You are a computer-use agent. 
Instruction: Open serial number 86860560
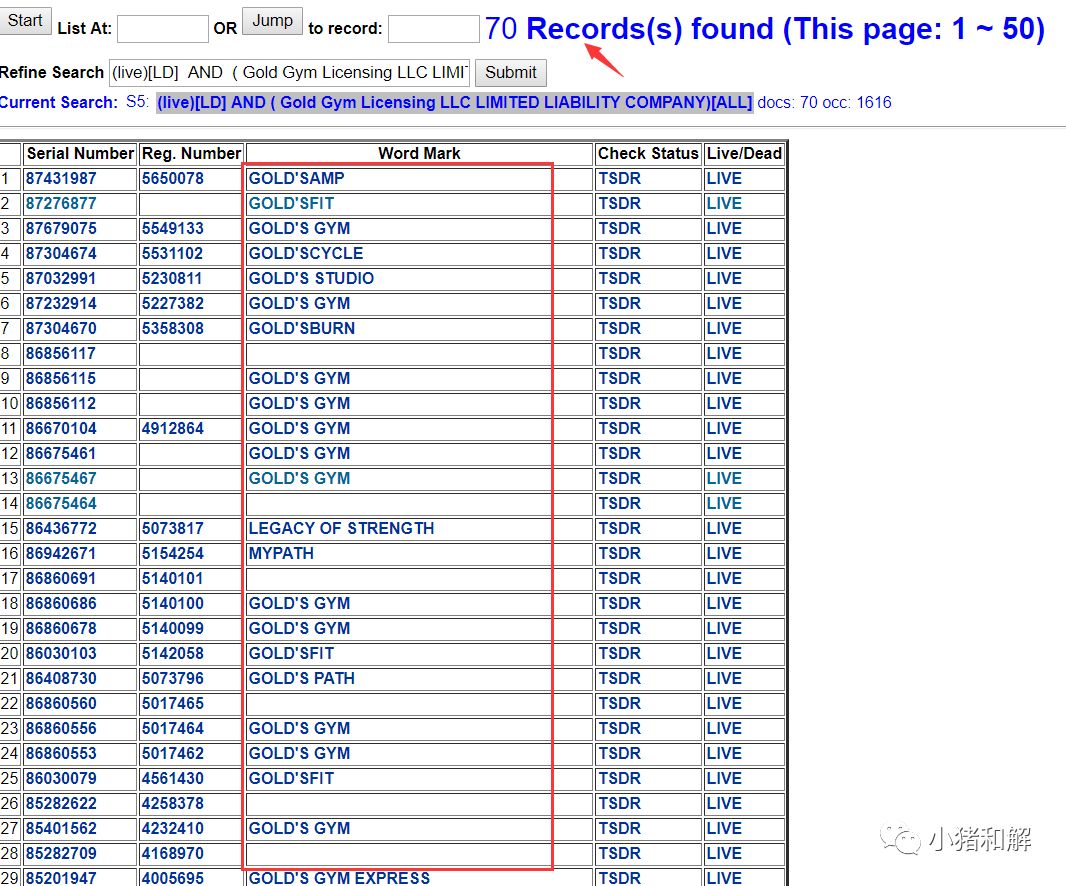point(61,704)
